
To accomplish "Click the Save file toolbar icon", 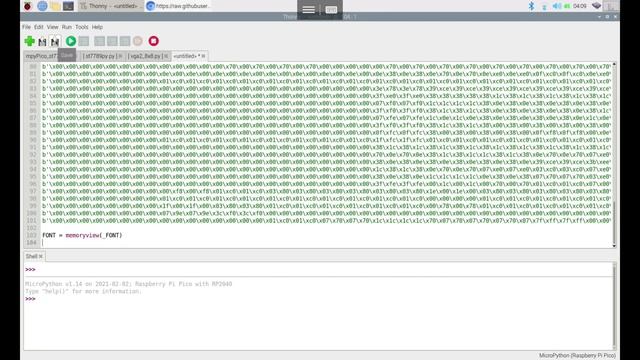I will 55,42.
